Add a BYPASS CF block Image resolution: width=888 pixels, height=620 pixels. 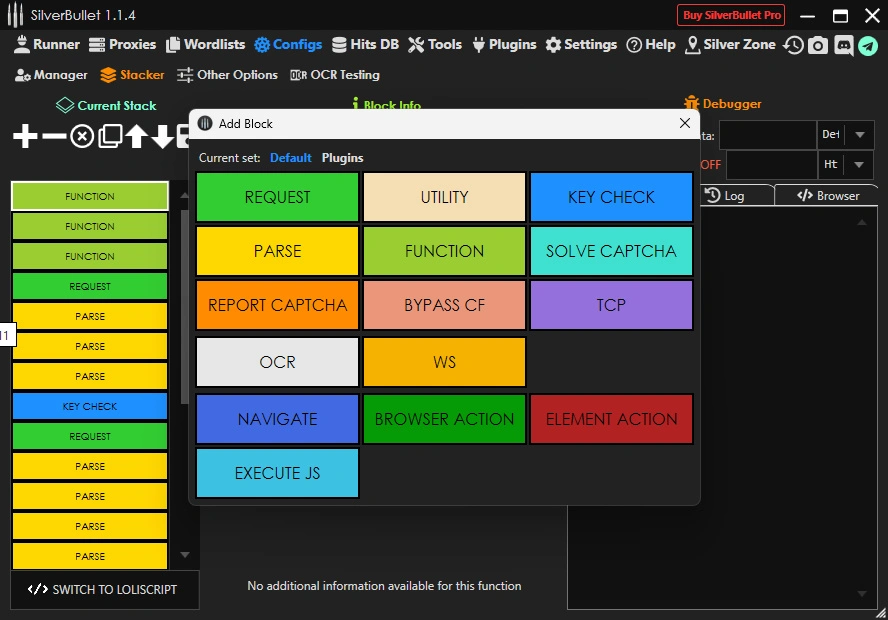point(445,305)
